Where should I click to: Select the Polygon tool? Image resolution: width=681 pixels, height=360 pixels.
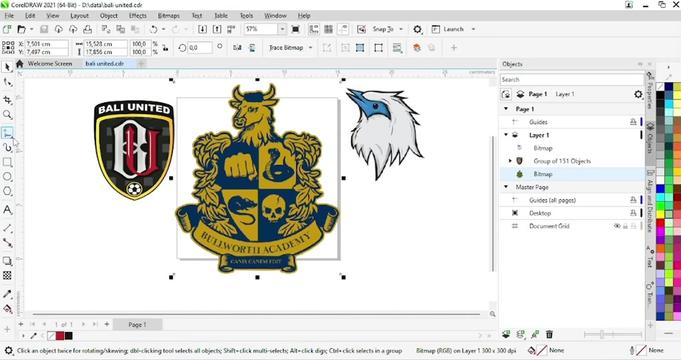pyautogui.click(x=7, y=192)
